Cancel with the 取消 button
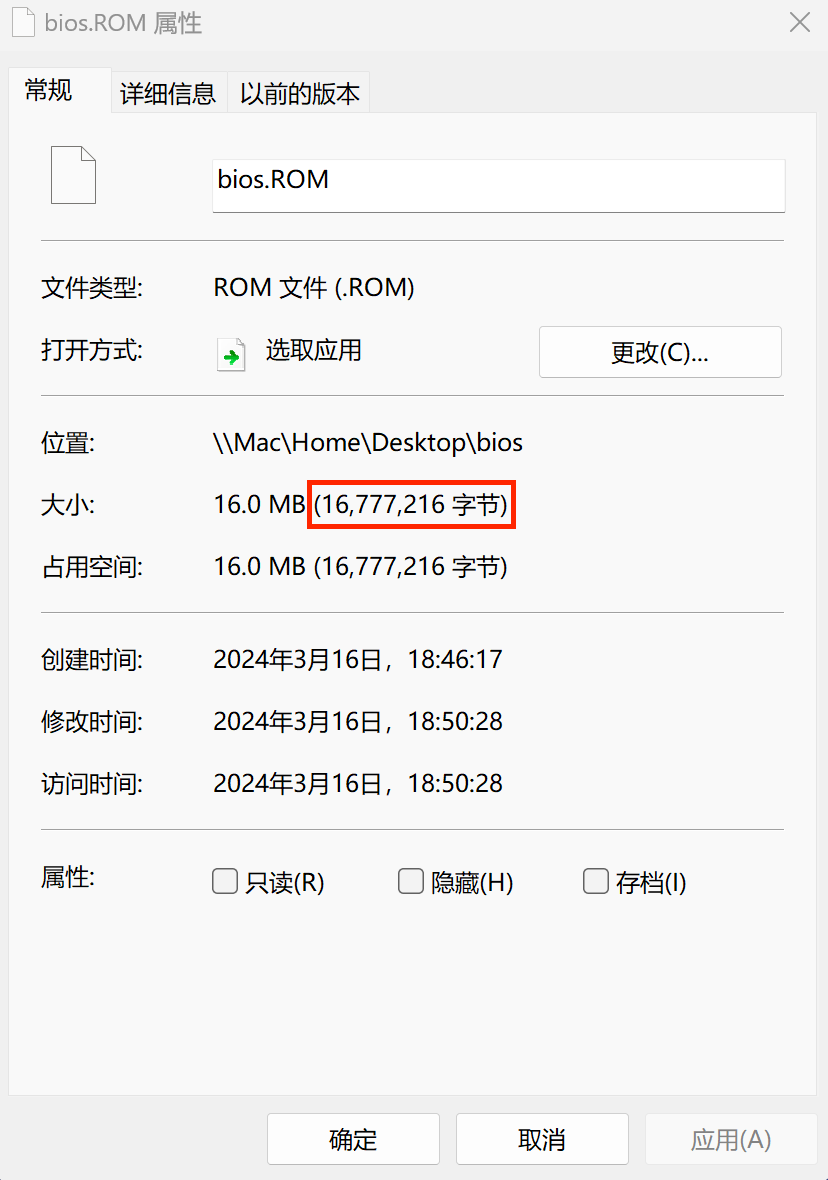 click(542, 1139)
